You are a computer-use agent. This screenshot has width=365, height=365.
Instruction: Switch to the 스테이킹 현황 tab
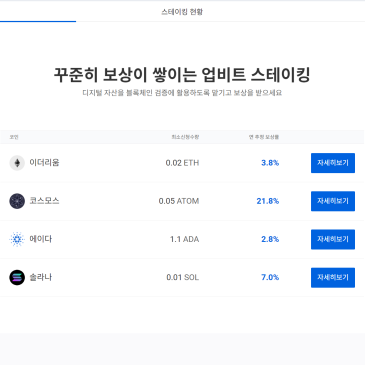[x=182, y=12]
